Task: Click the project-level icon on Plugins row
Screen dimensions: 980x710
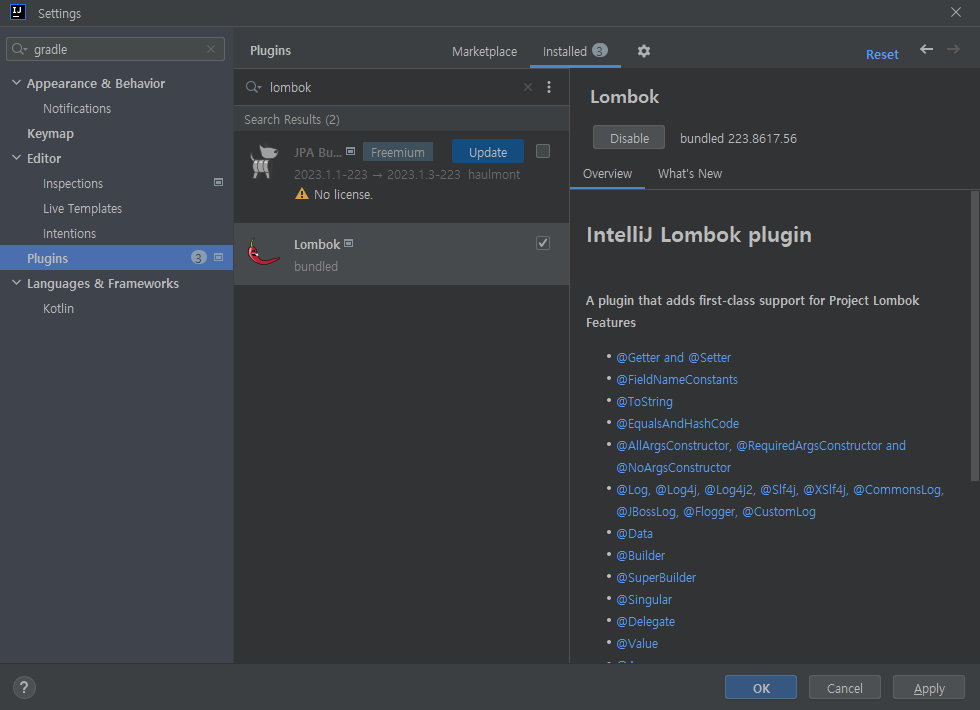Action: (x=218, y=258)
